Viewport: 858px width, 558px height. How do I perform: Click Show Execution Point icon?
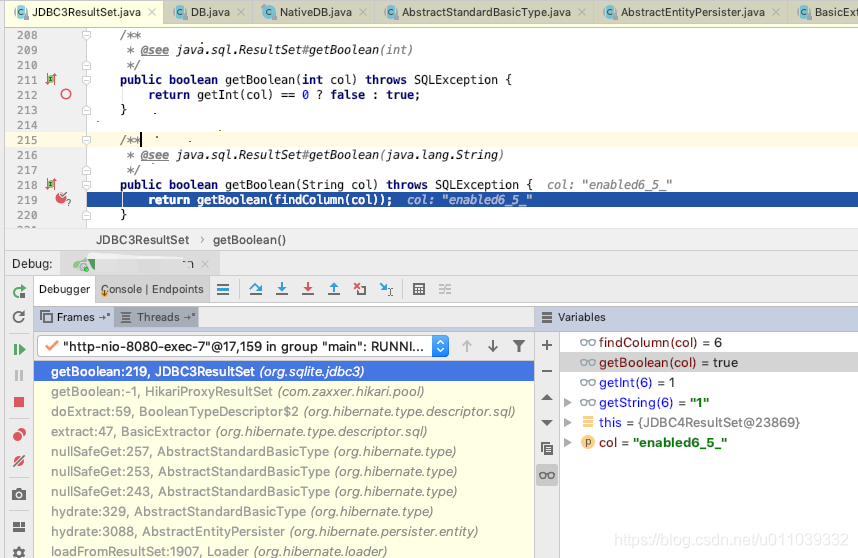[x=223, y=289]
